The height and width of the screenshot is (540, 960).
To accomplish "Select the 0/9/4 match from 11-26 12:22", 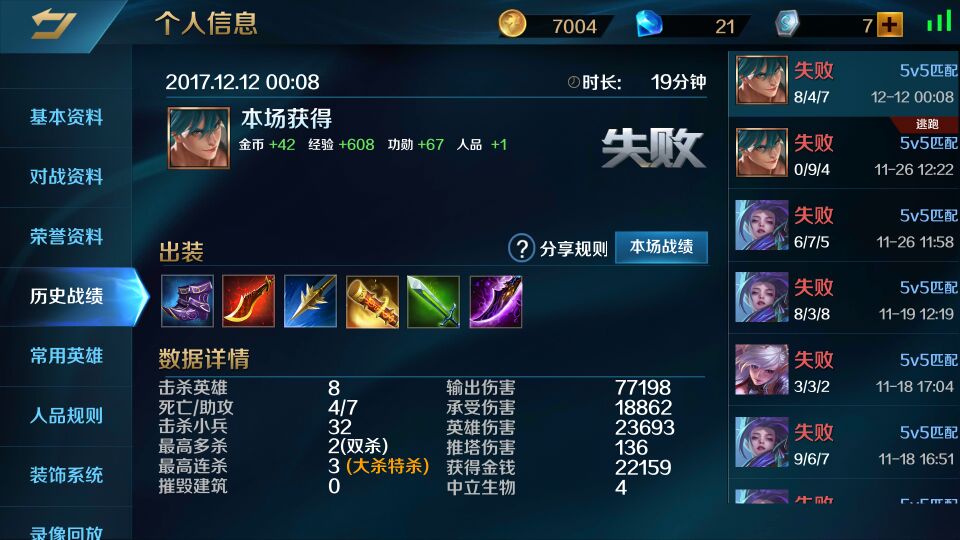I will [x=844, y=153].
